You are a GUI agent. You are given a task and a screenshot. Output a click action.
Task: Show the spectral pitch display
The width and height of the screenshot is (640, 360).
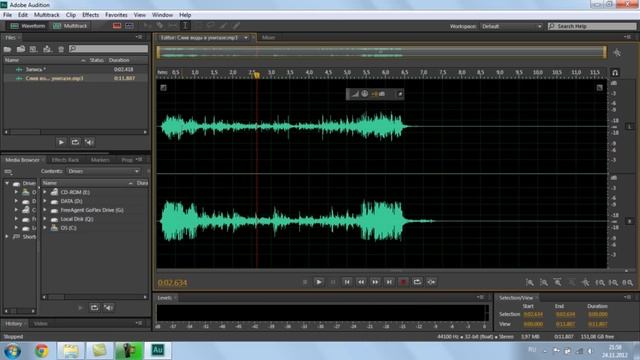129,26
